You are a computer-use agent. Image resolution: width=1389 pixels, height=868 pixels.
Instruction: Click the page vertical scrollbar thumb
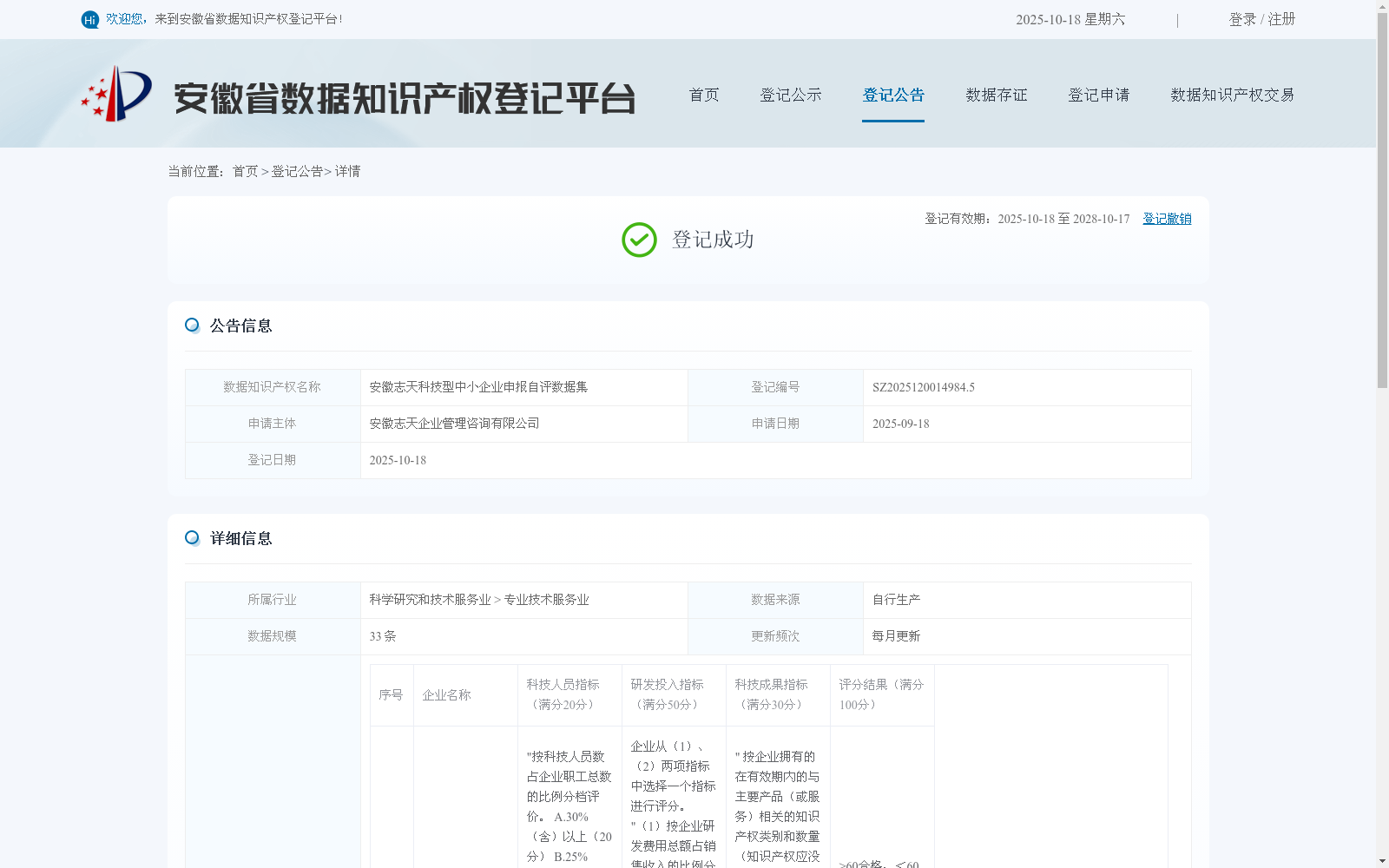[x=1382, y=200]
